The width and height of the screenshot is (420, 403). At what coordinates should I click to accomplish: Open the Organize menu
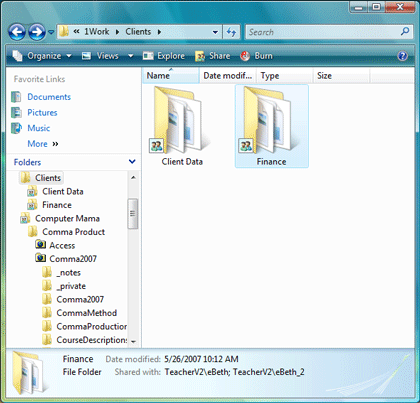point(42,56)
